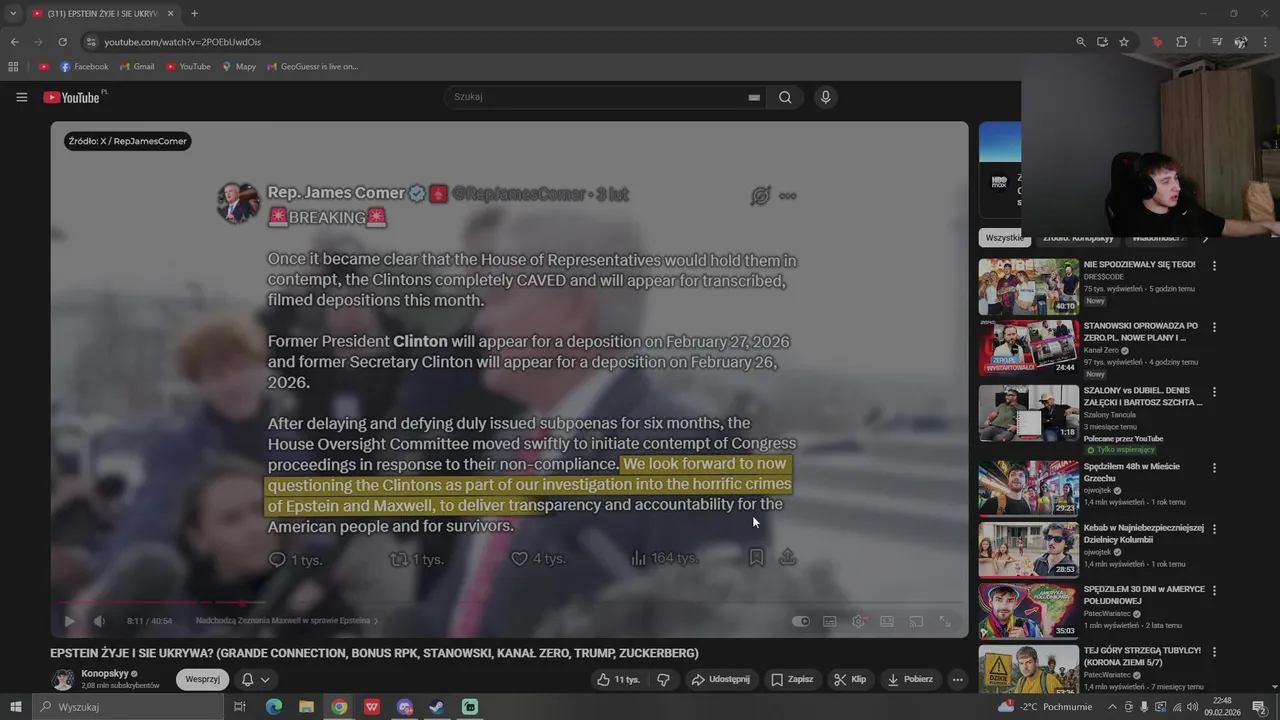
Task: Open the Gmail bookmark
Action: click(137, 67)
